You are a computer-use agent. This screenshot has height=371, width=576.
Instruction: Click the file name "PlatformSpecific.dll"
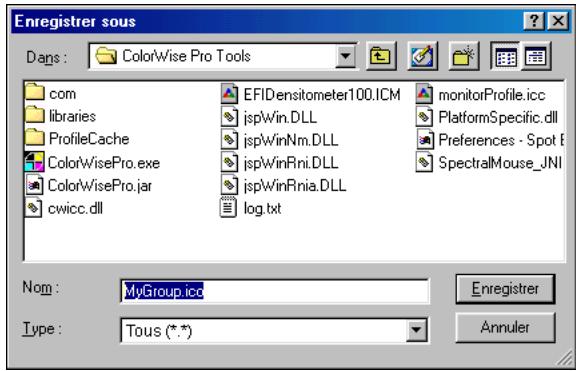click(x=498, y=118)
